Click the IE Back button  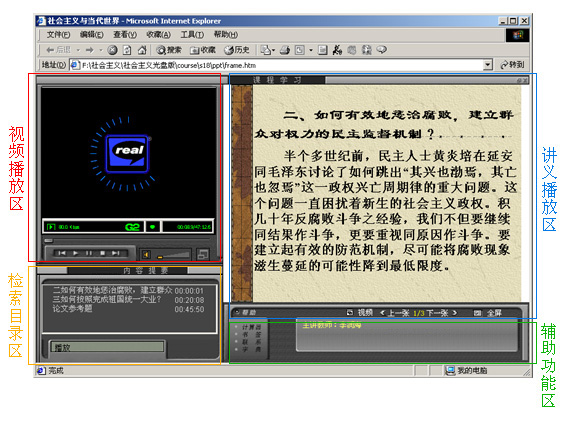(58, 50)
